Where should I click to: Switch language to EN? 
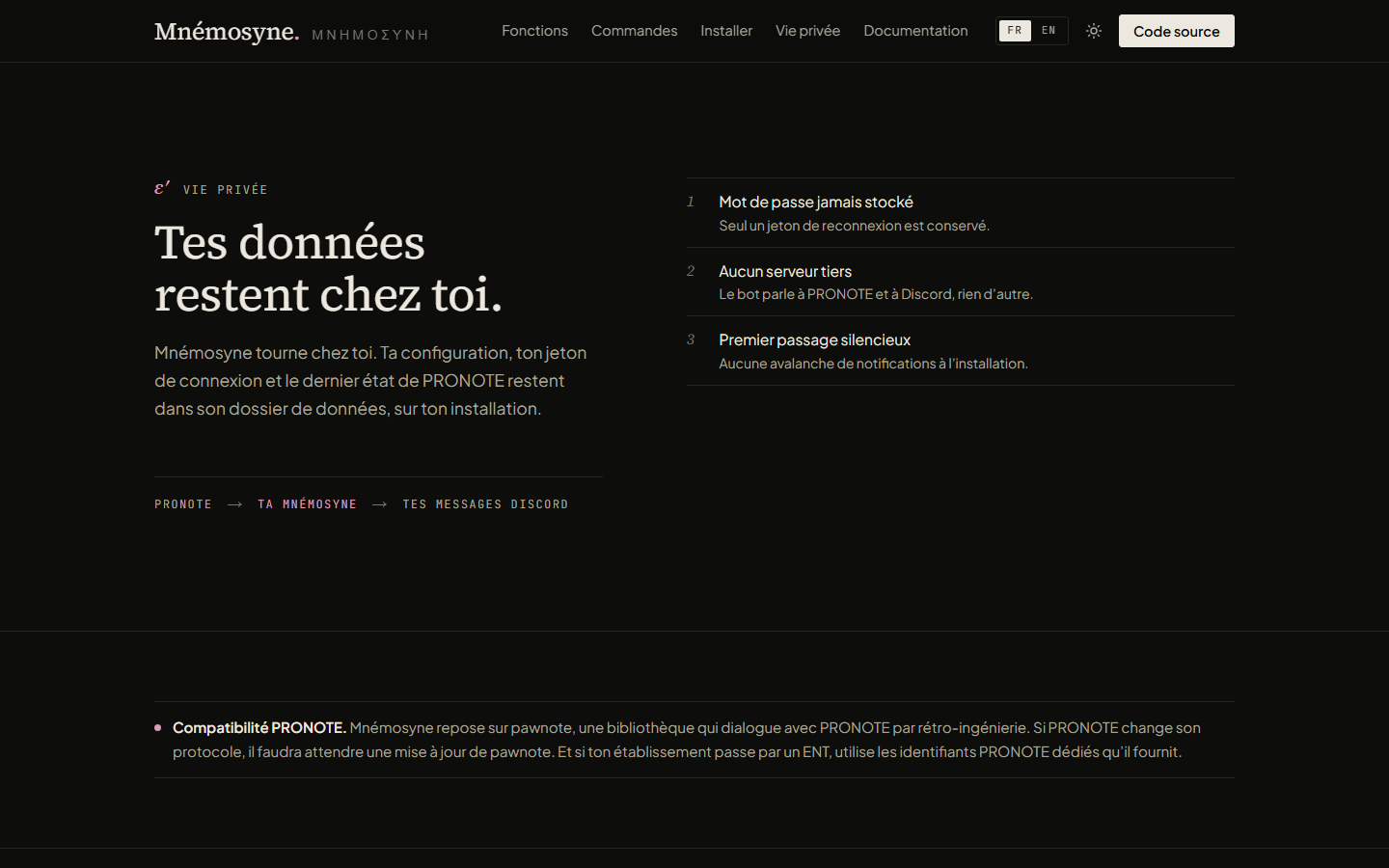click(1049, 31)
